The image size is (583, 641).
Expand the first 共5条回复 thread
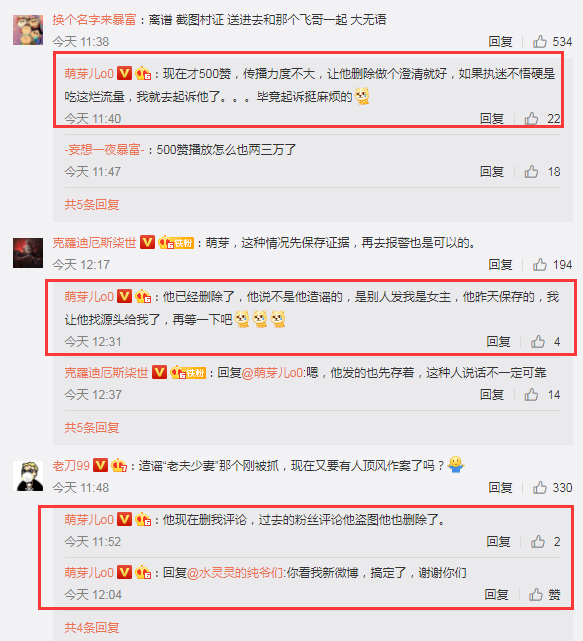(92, 204)
